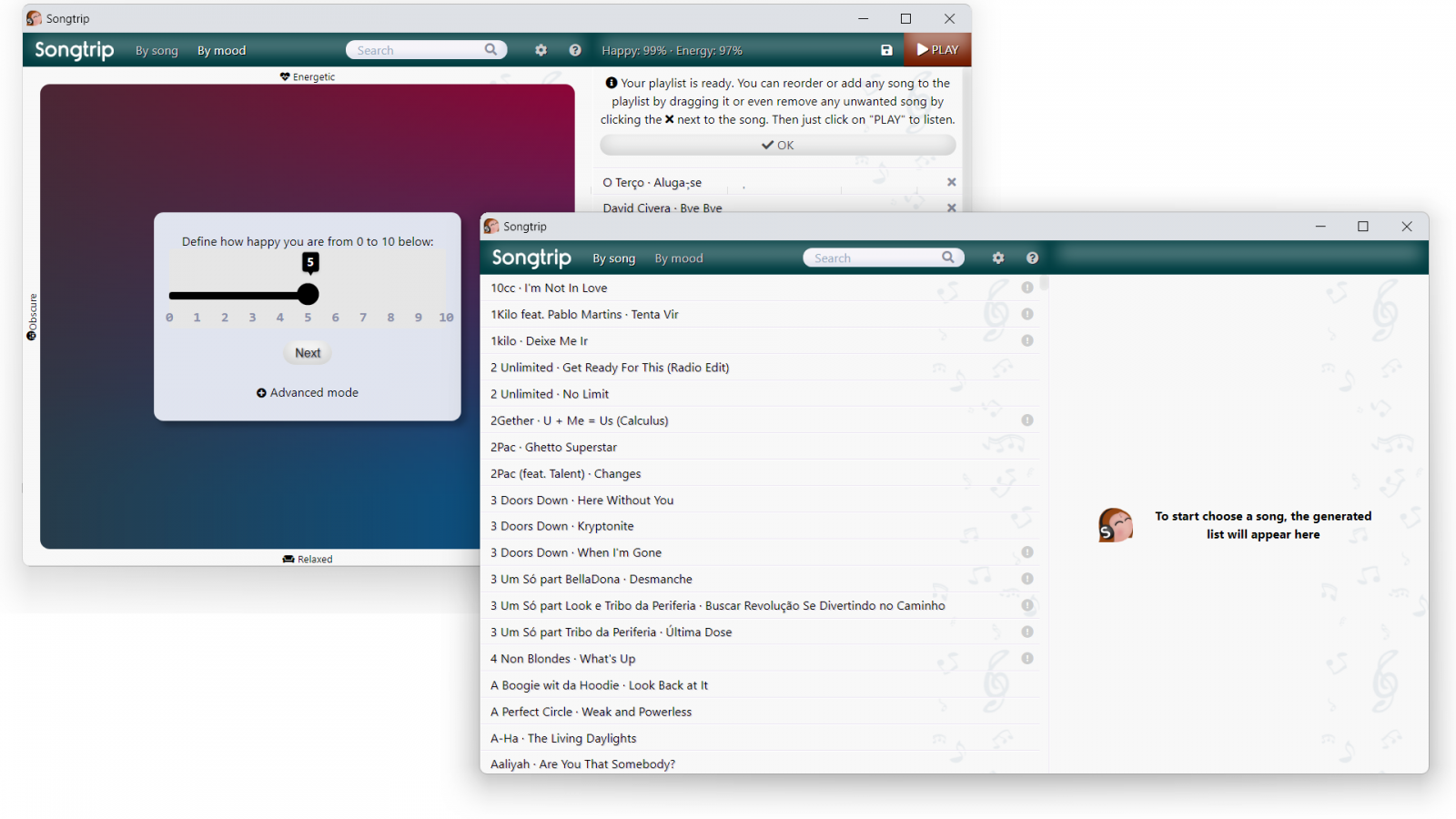This screenshot has height=819, width=1456.
Task: Click the save playlist disk icon
Action: (x=886, y=50)
